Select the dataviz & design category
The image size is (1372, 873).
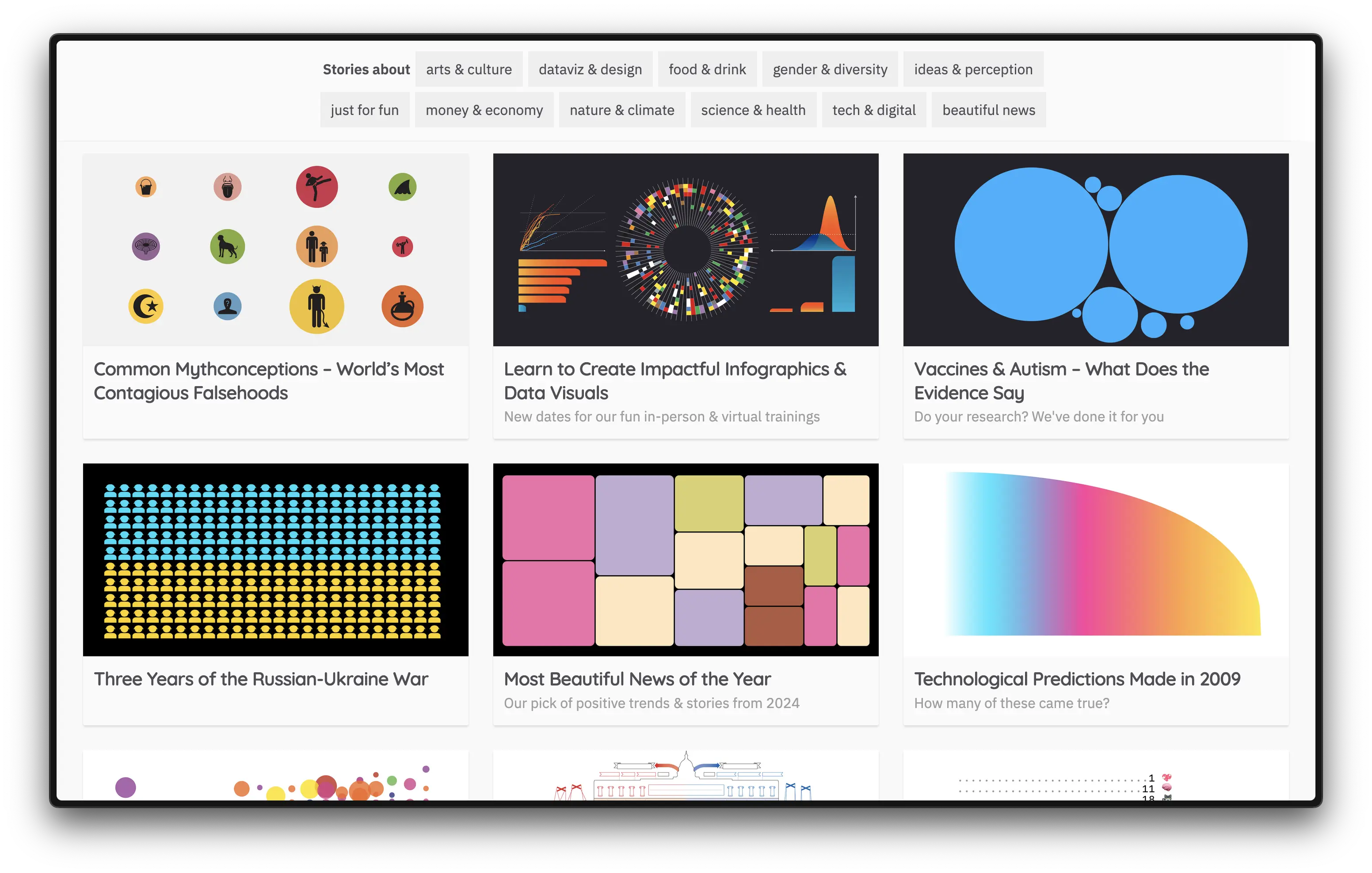590,69
